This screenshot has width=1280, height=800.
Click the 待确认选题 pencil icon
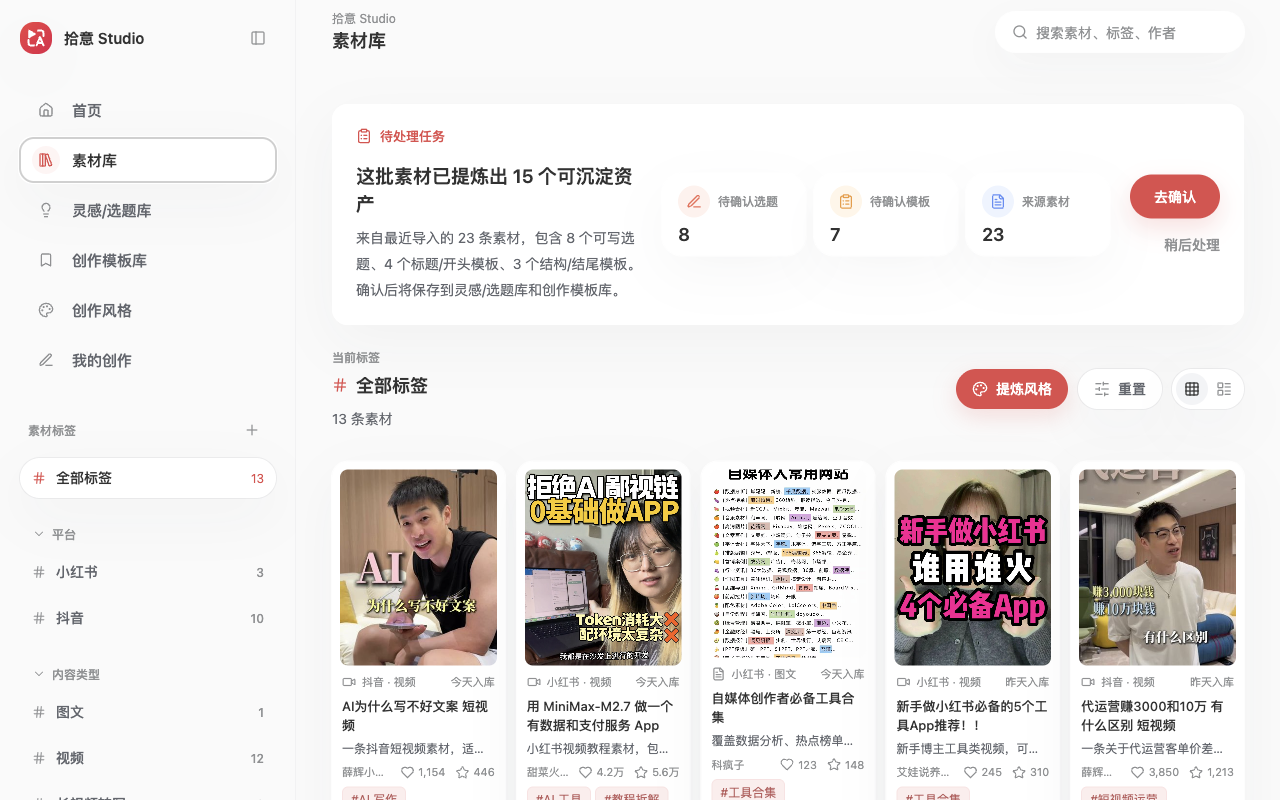(x=694, y=201)
